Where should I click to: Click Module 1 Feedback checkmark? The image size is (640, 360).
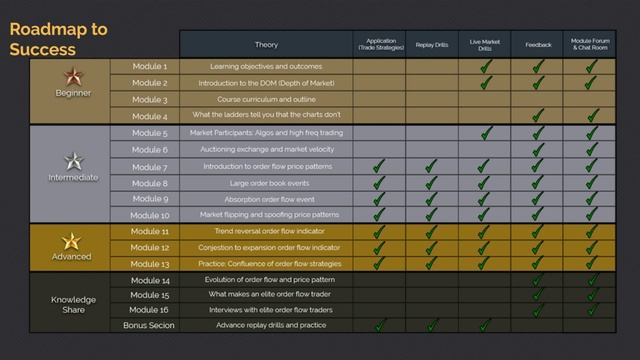[538, 66]
